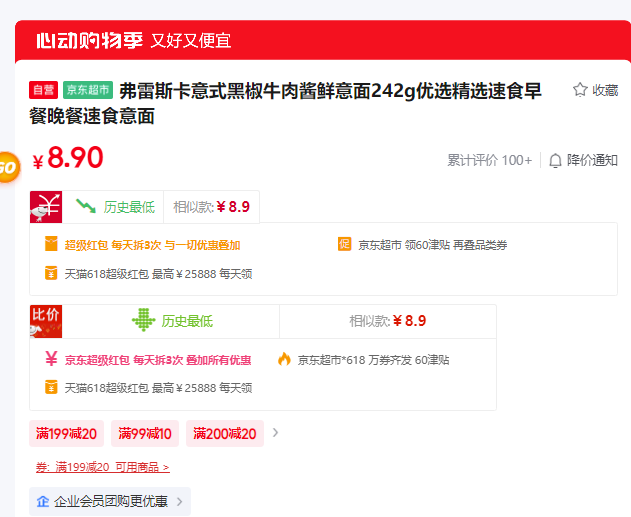Click the bell price-drop notification icon

[x=555, y=160]
